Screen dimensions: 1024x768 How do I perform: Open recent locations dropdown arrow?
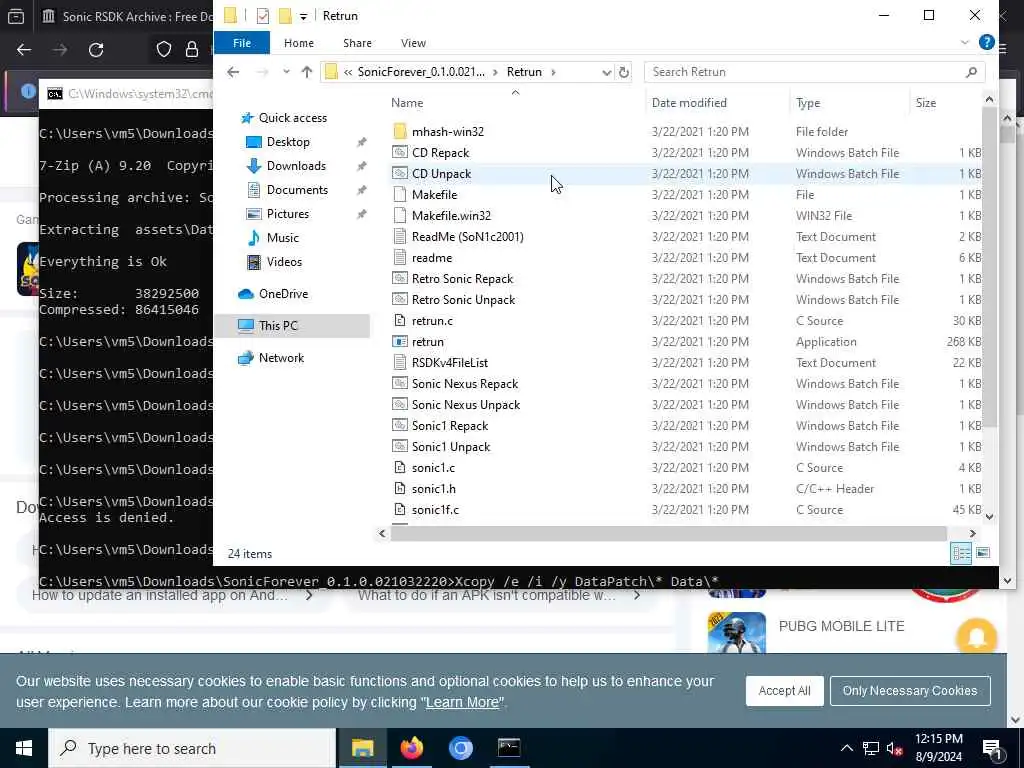pyautogui.click(x=286, y=72)
